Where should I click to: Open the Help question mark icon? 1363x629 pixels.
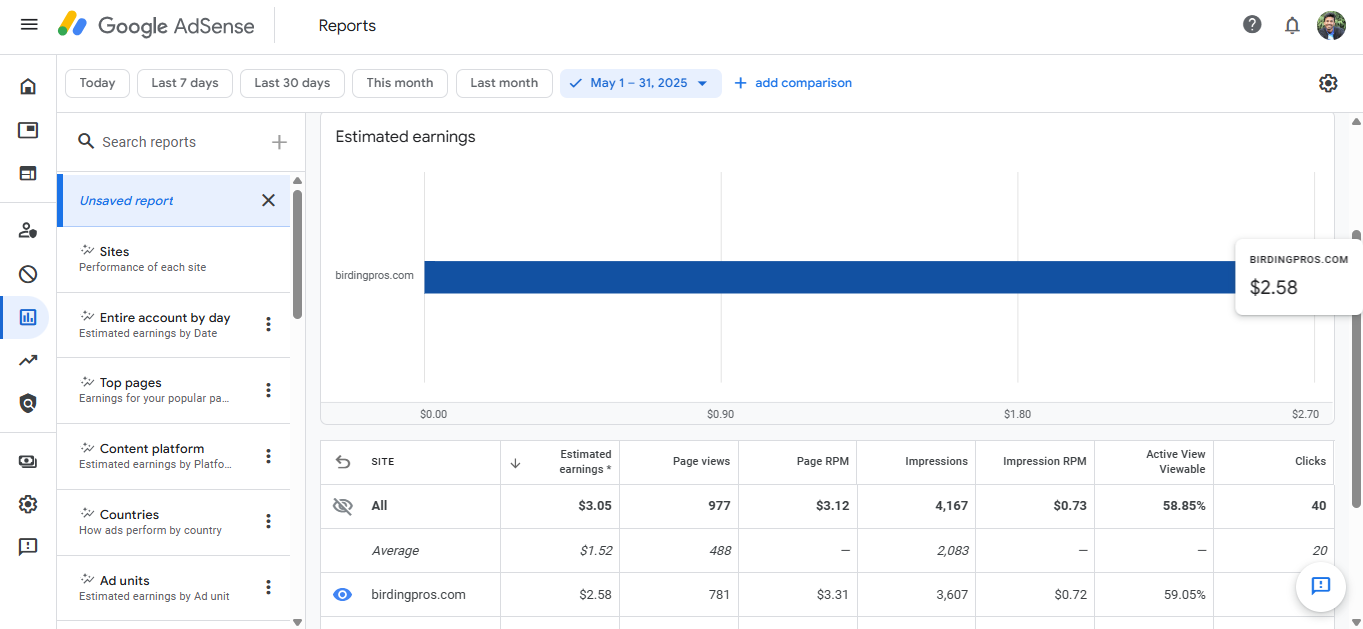tap(1252, 25)
